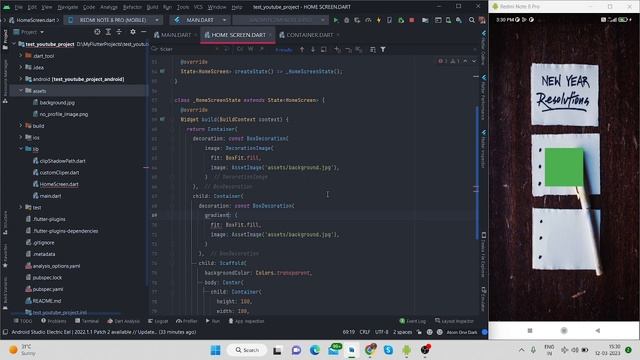Open Windows Start menu

click(x=216, y=350)
